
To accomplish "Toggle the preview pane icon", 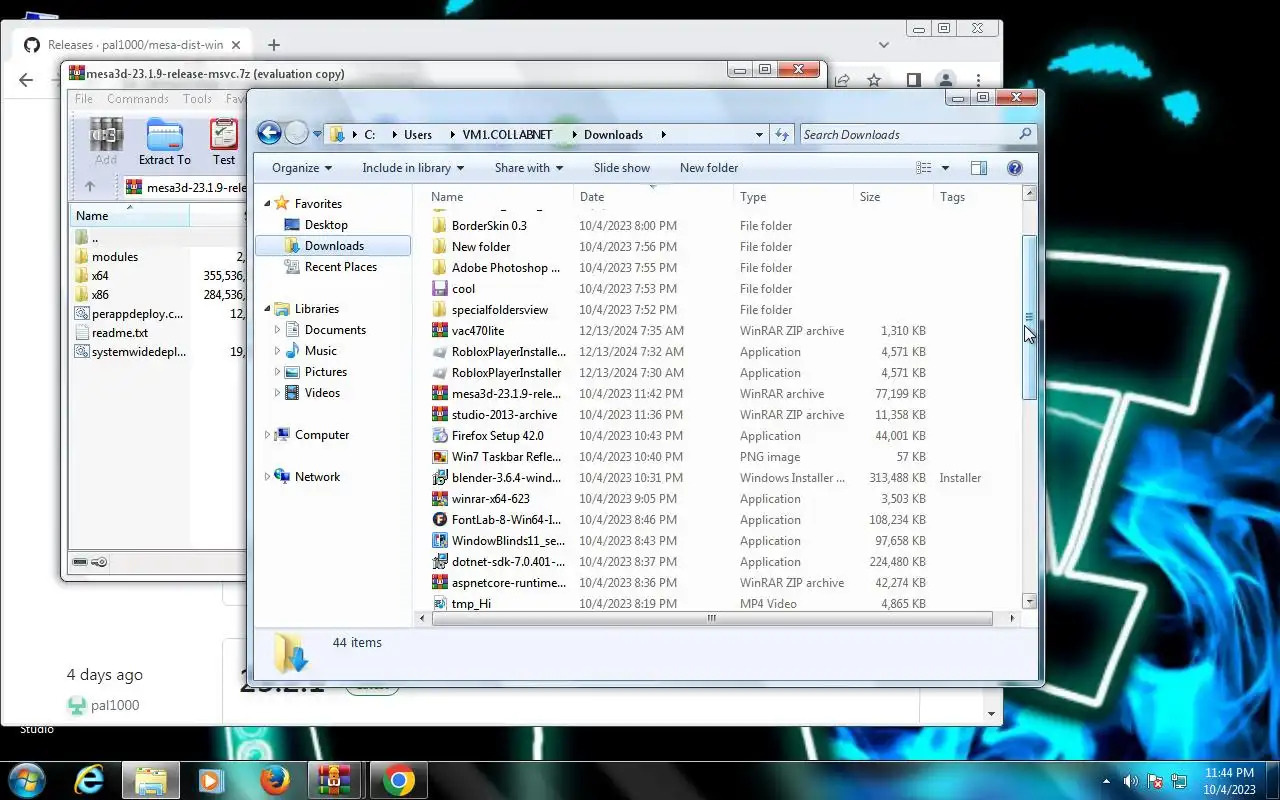I will [979, 168].
